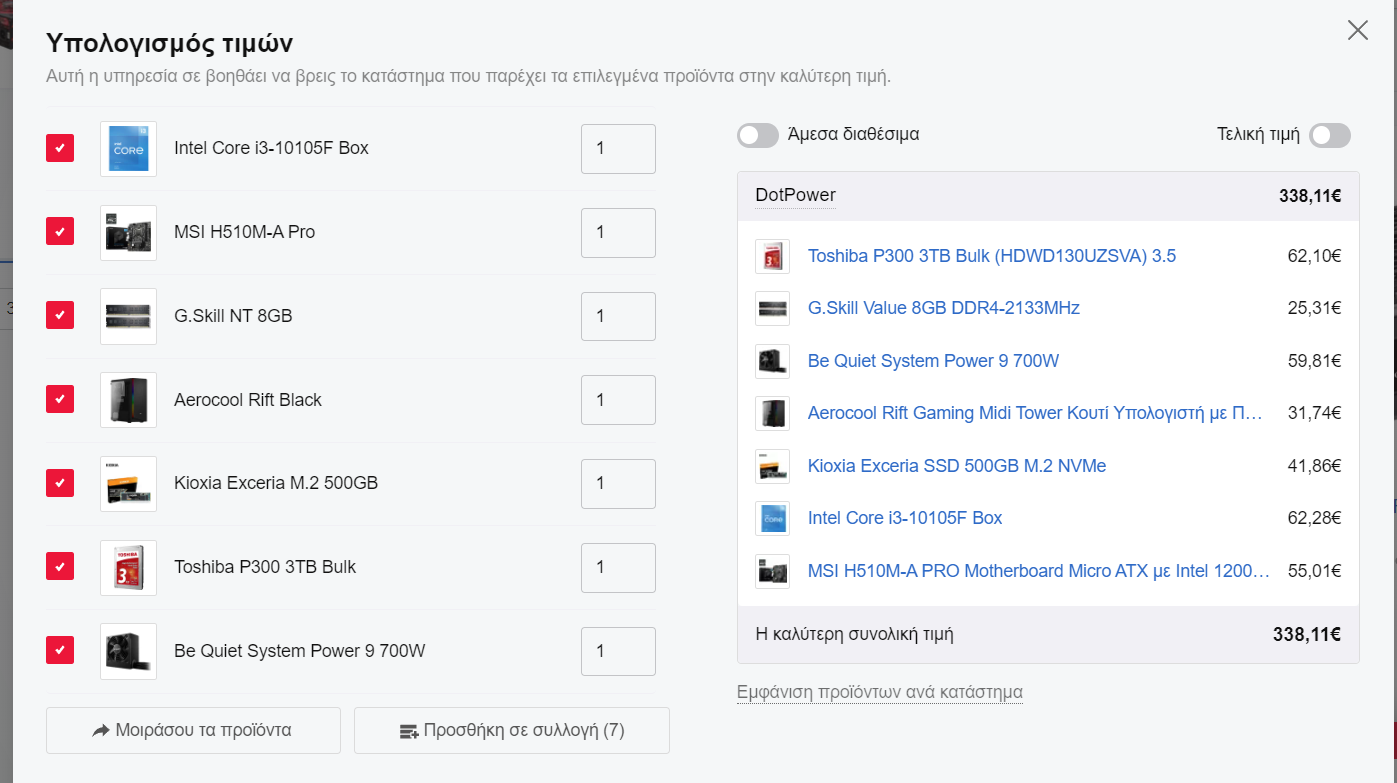Select the Be Quiet System Power 9 700W name in left list
The image size is (1397, 783).
300,651
